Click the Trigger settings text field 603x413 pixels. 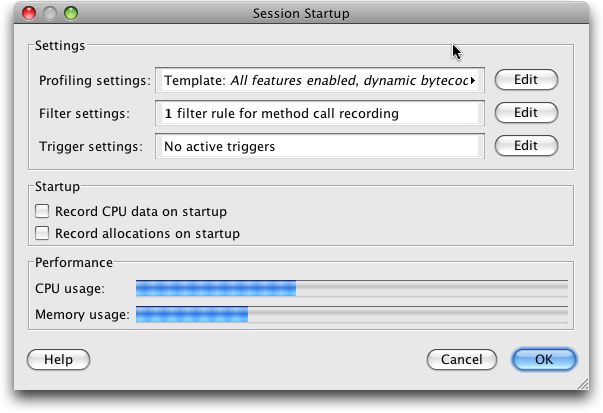point(318,146)
